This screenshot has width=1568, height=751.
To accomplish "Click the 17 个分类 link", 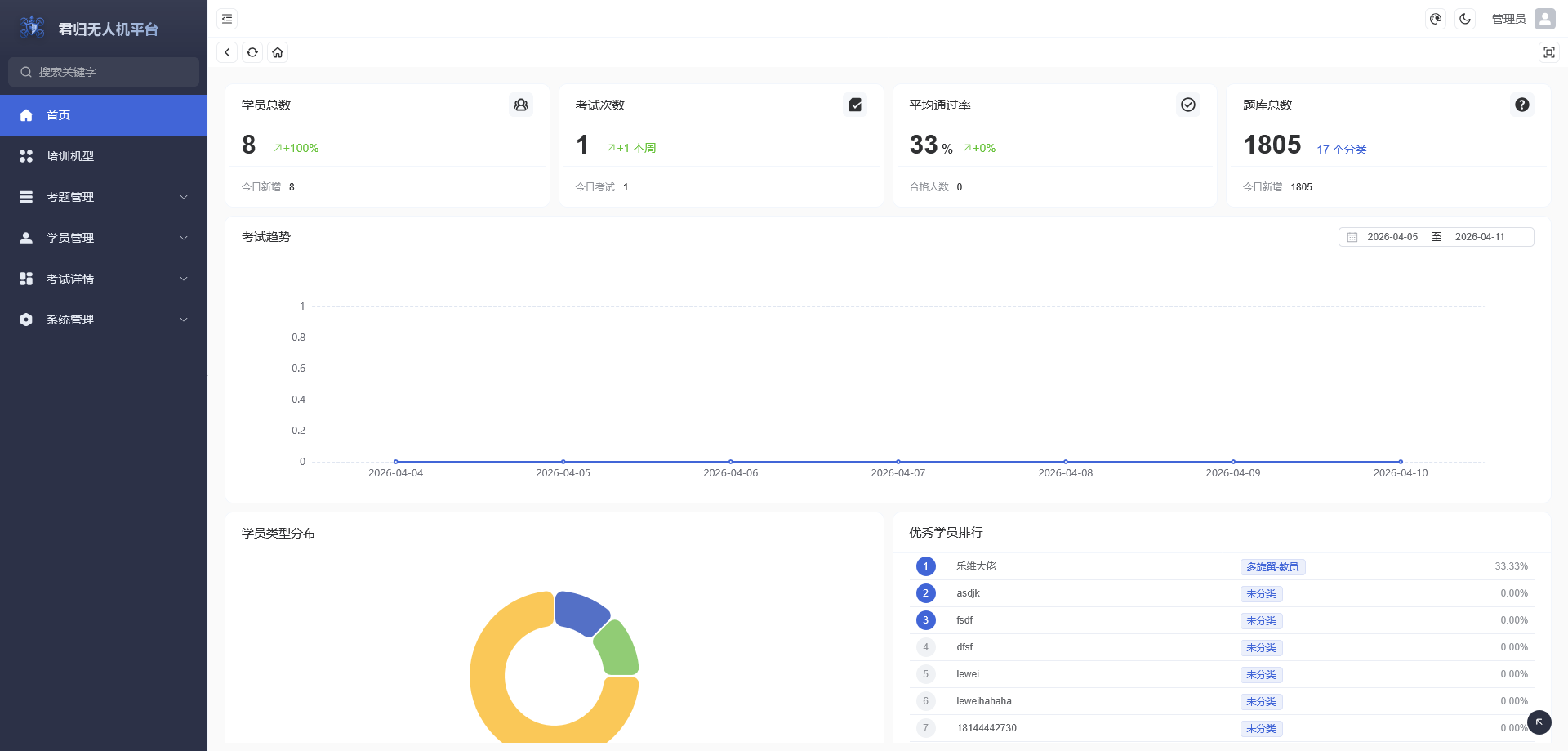I will coord(1341,150).
